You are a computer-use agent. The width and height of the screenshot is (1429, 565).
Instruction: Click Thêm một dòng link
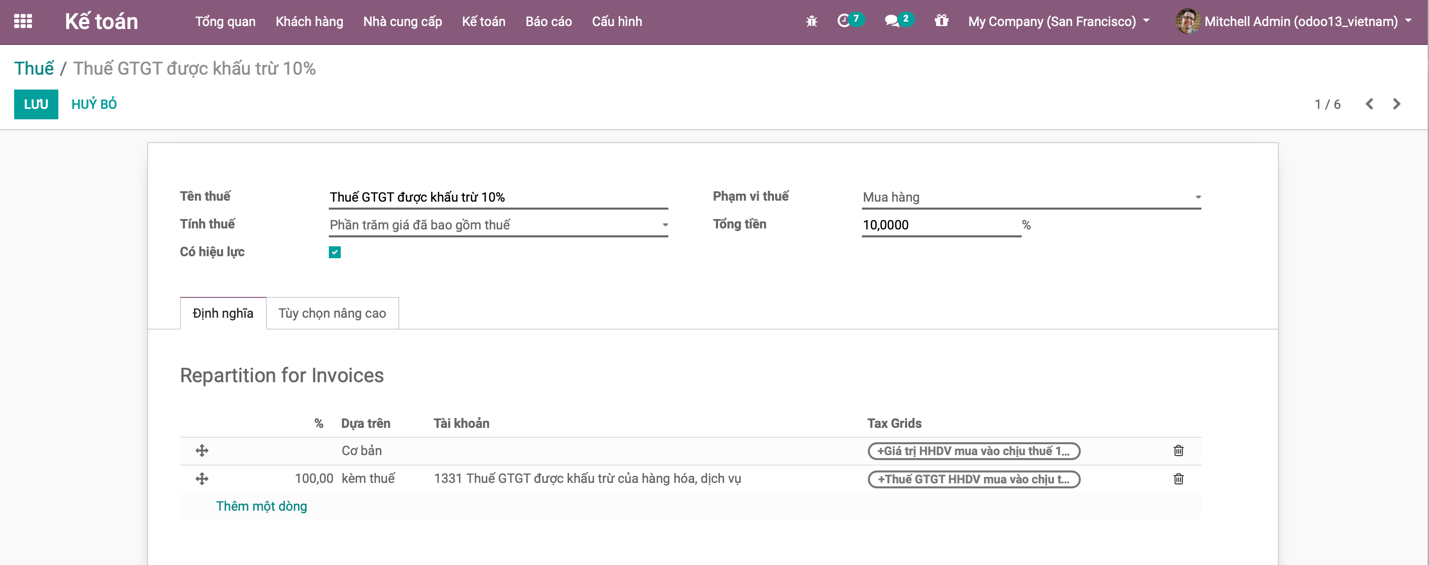[x=261, y=506]
